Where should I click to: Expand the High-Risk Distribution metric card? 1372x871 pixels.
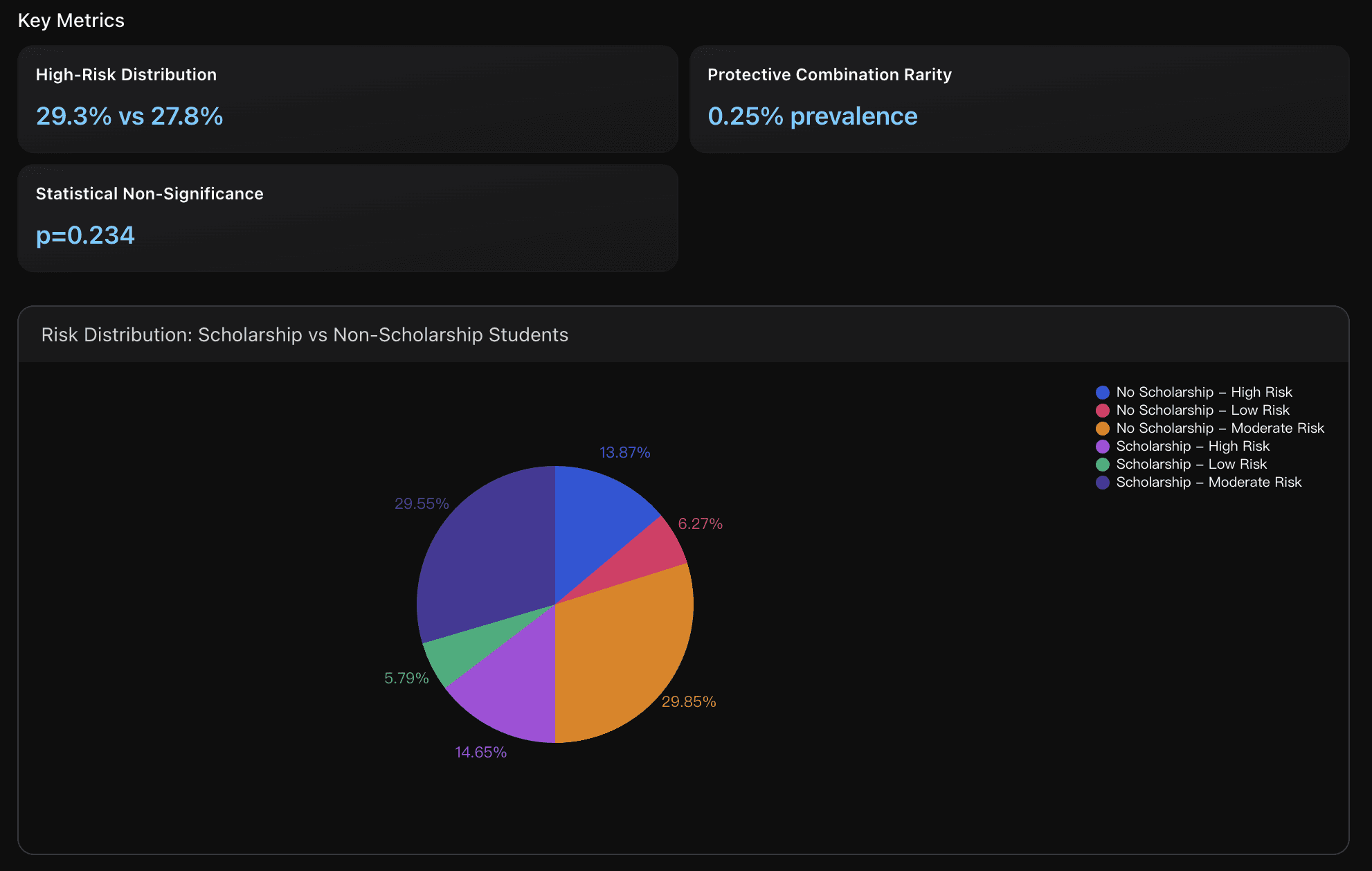(x=346, y=99)
